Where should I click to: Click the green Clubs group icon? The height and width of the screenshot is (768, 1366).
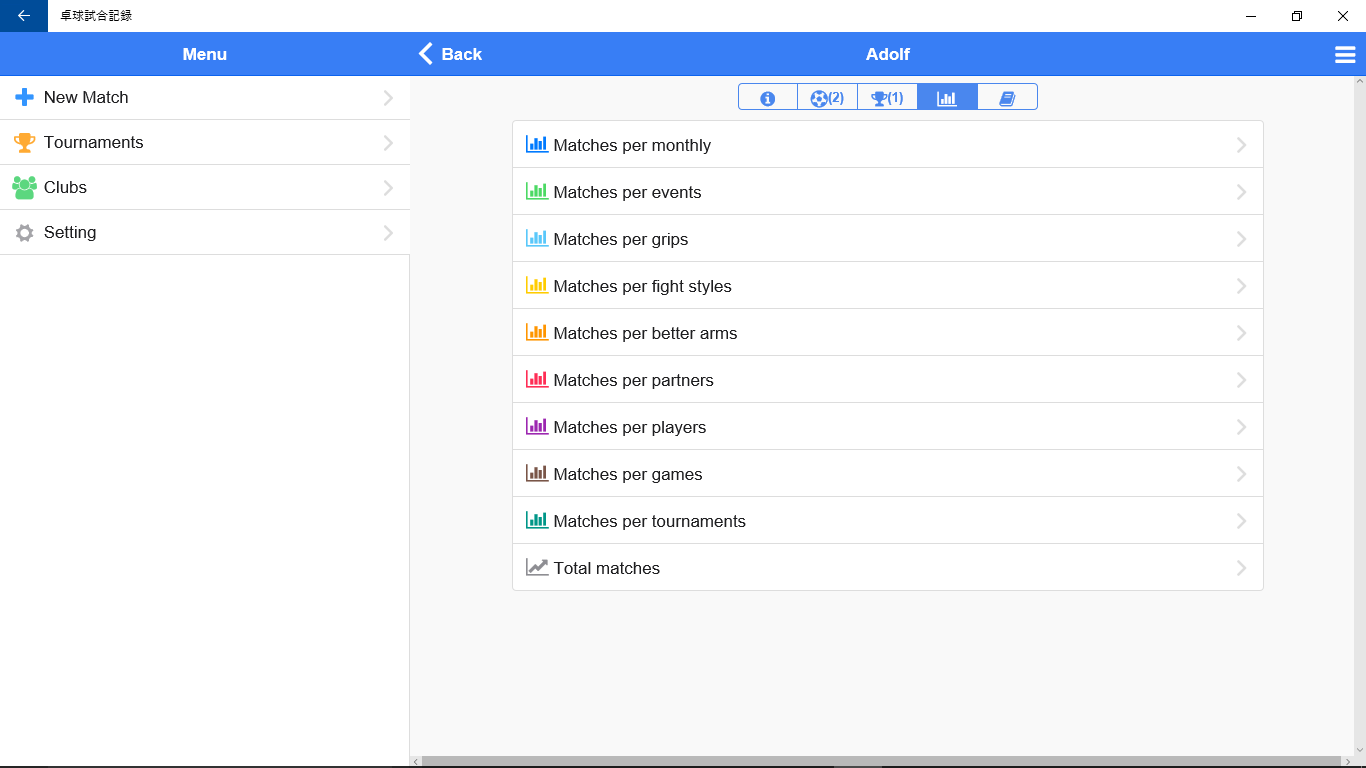point(24,187)
